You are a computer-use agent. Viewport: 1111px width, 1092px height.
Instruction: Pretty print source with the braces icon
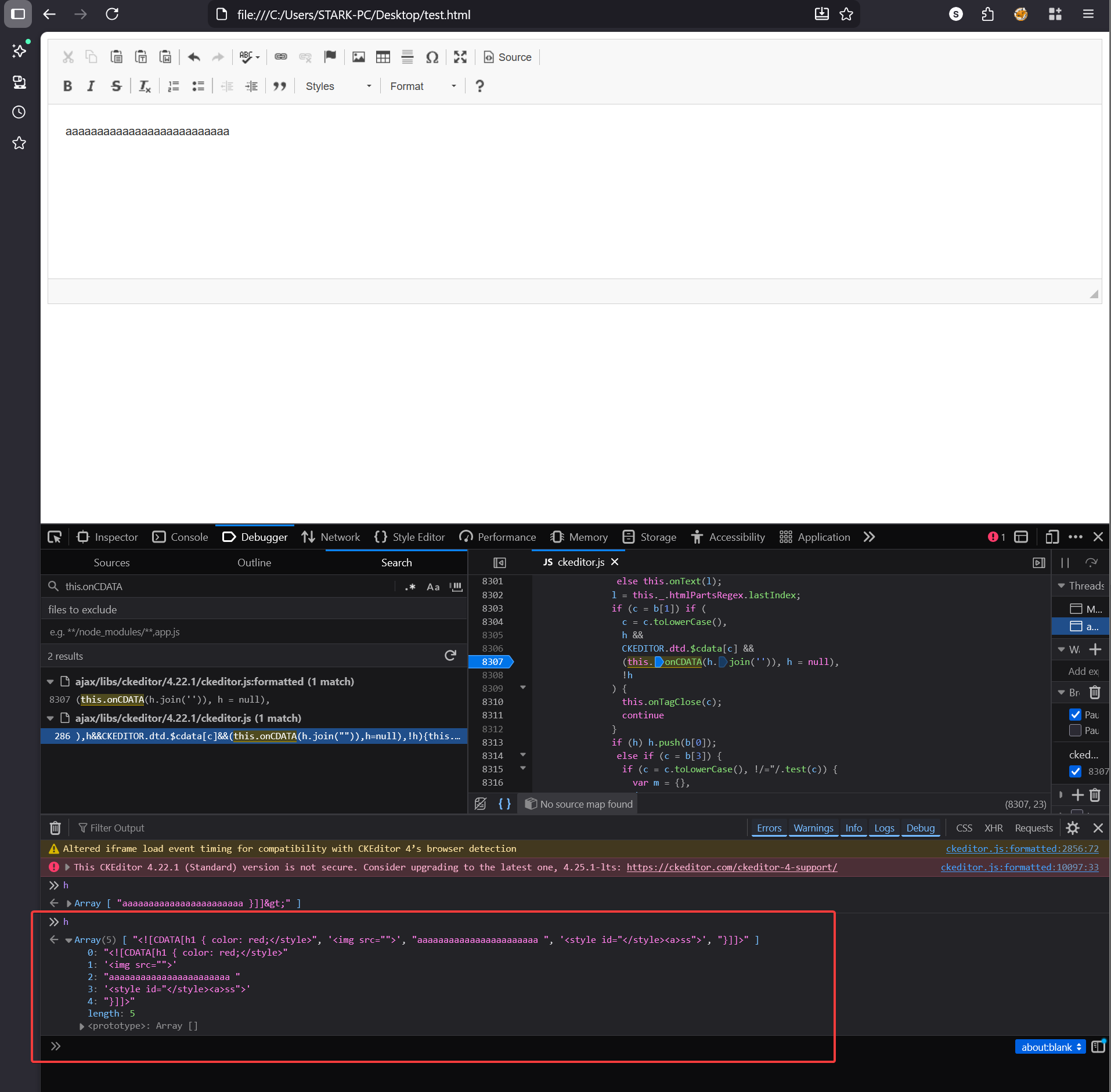tap(504, 804)
